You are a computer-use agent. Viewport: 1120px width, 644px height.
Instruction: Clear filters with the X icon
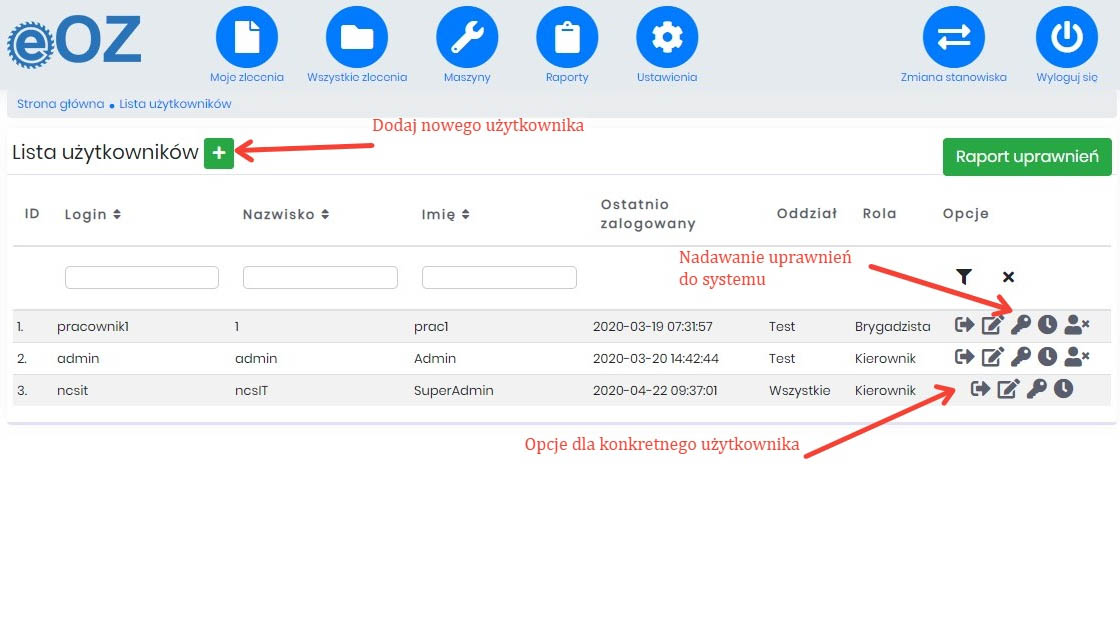tap(1008, 277)
